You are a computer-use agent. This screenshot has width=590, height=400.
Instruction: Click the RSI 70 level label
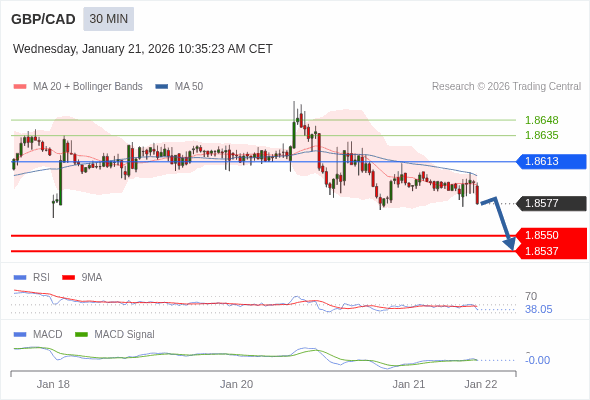point(531,296)
